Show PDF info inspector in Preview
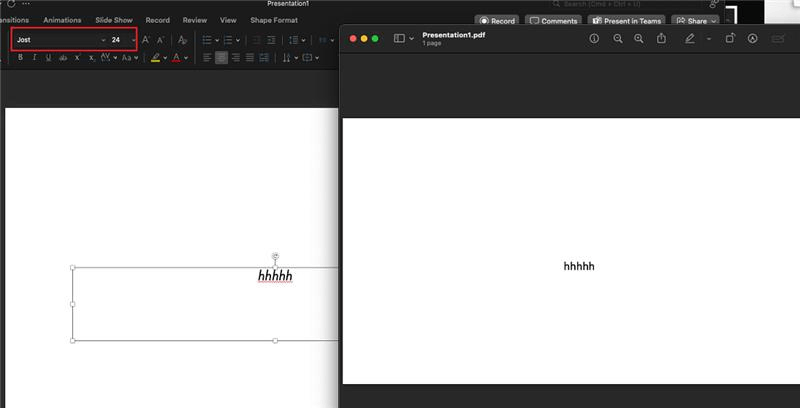The height and width of the screenshot is (408, 800). pos(594,39)
